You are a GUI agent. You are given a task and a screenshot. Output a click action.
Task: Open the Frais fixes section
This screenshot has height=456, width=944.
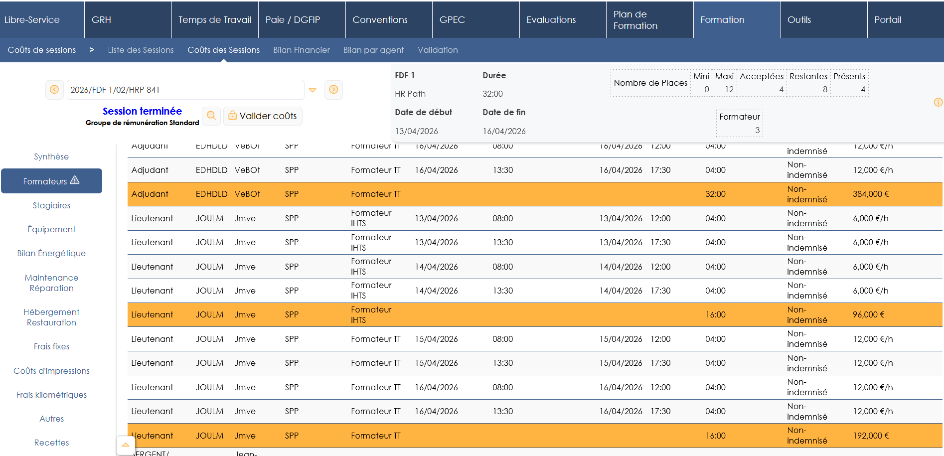(51, 346)
